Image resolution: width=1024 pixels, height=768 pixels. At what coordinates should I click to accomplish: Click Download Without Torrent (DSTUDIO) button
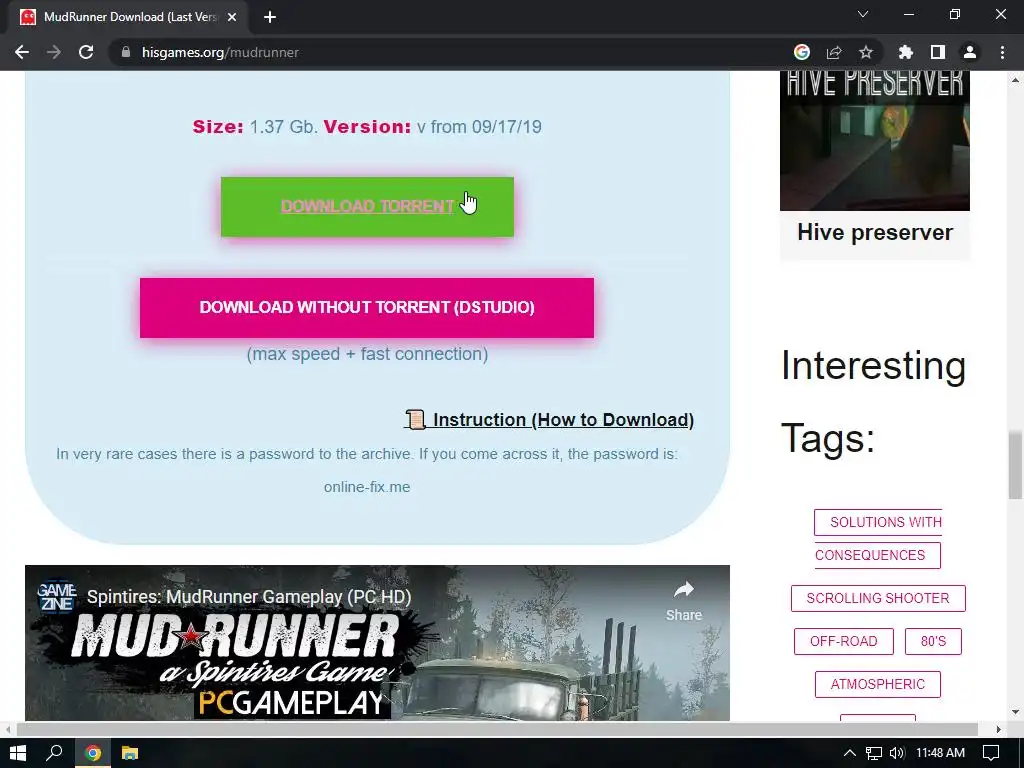coord(367,308)
